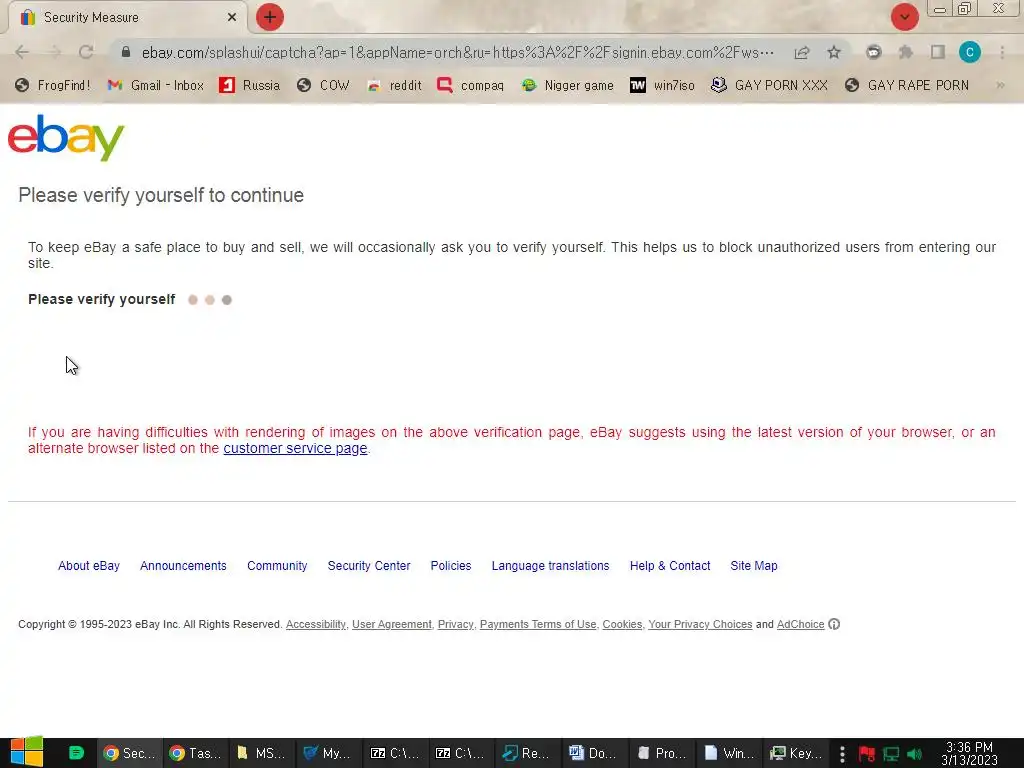Switch to the Pro... taskbar item
1024x768 pixels.
point(660,754)
